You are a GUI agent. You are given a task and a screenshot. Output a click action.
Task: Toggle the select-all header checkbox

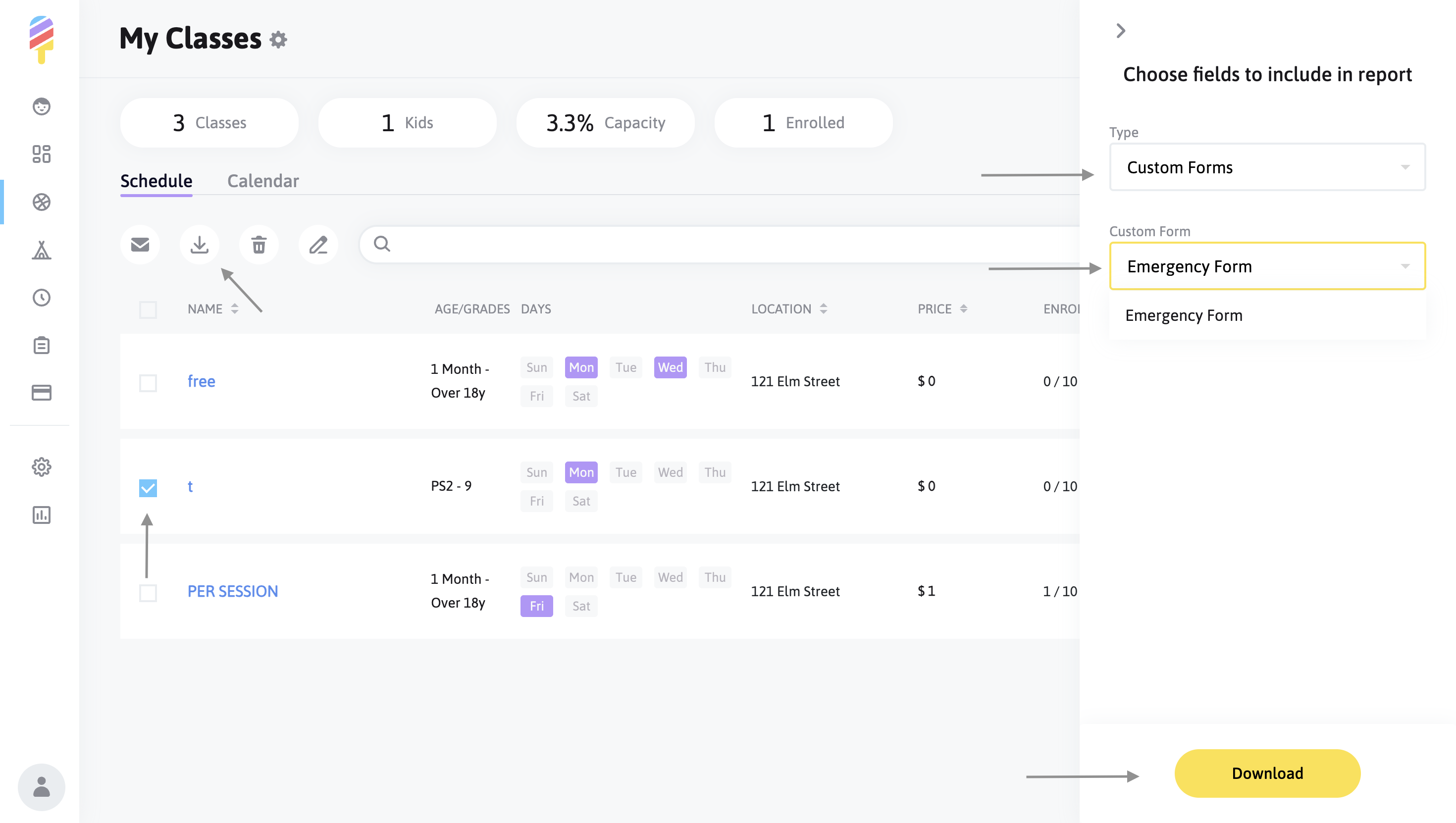(148, 310)
